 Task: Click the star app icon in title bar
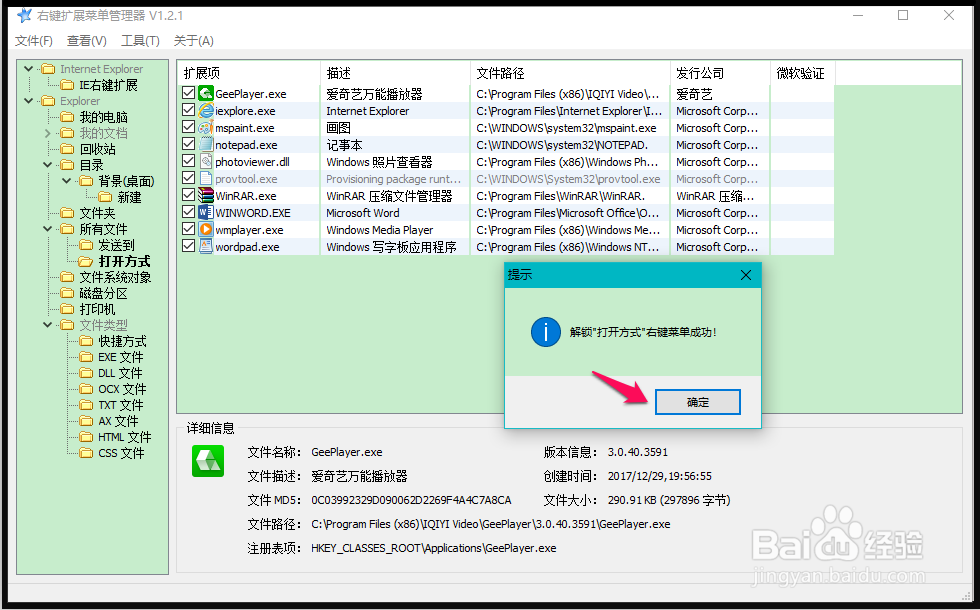pyautogui.click(x=24, y=15)
